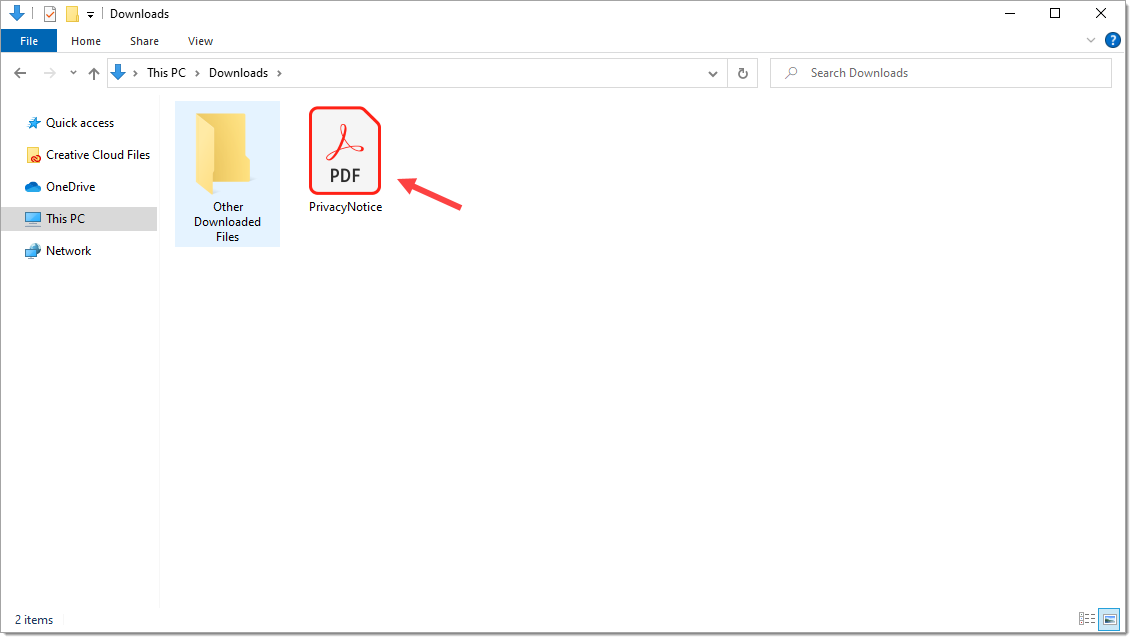Switch to Large icons view layout
The image size is (1133, 640).
coord(1109,619)
